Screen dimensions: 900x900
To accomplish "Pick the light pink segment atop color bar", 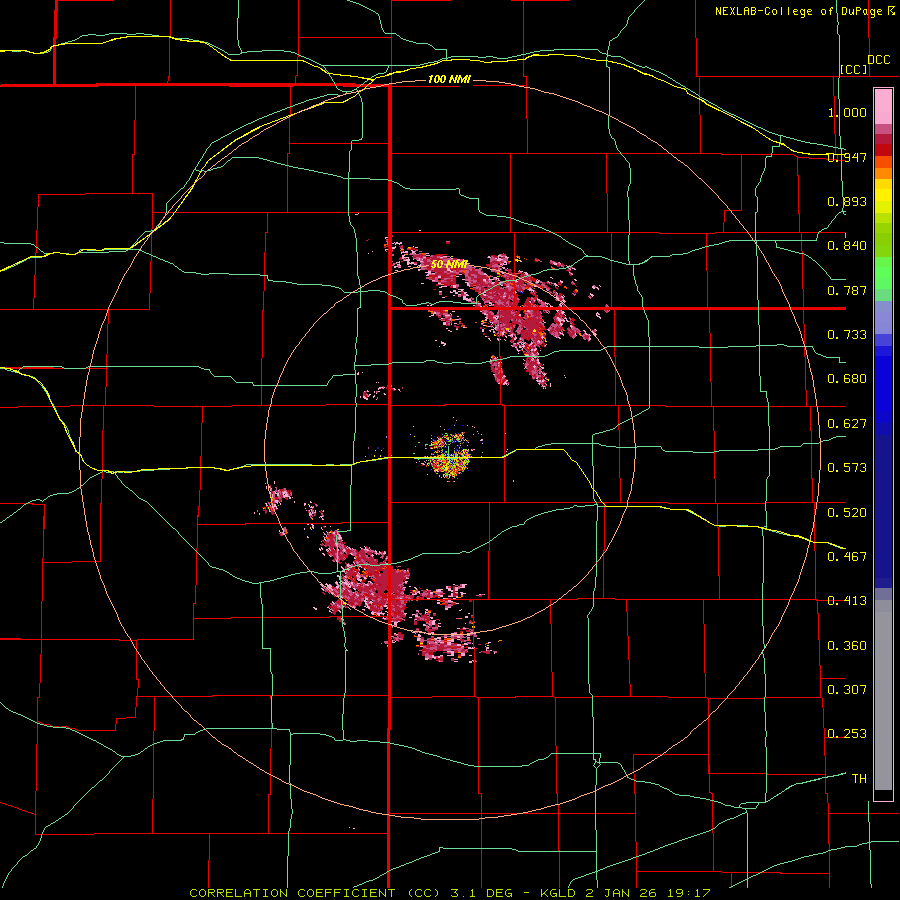I will click(x=883, y=106).
